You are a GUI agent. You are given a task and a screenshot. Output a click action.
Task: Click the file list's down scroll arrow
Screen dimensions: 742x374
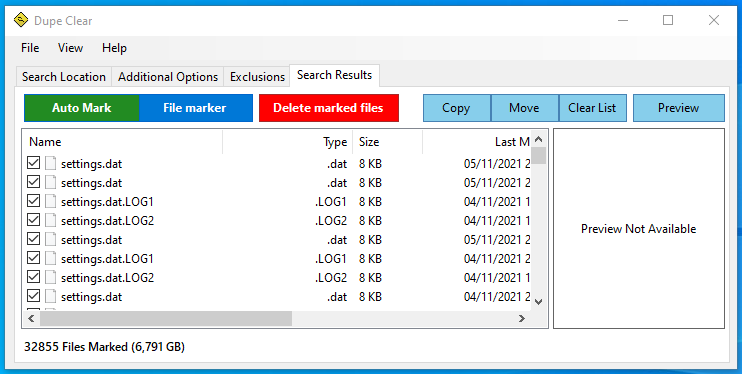[x=539, y=302]
